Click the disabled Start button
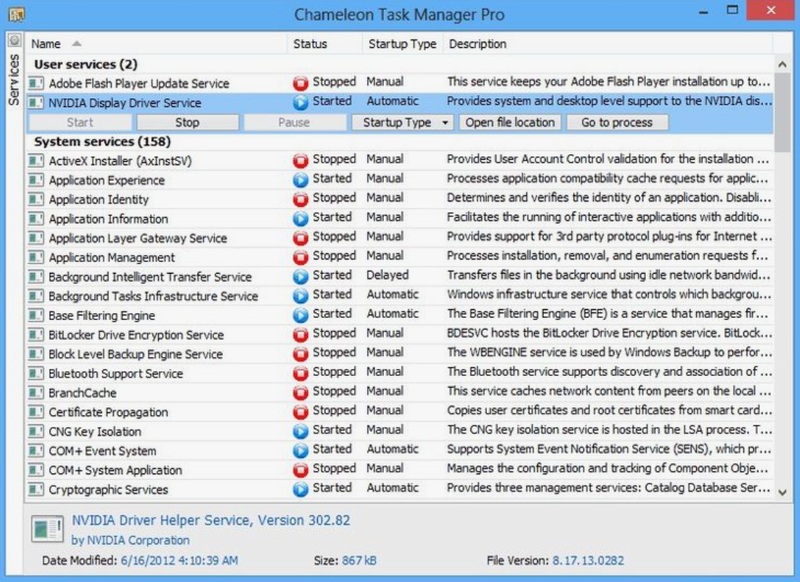 tap(80, 122)
